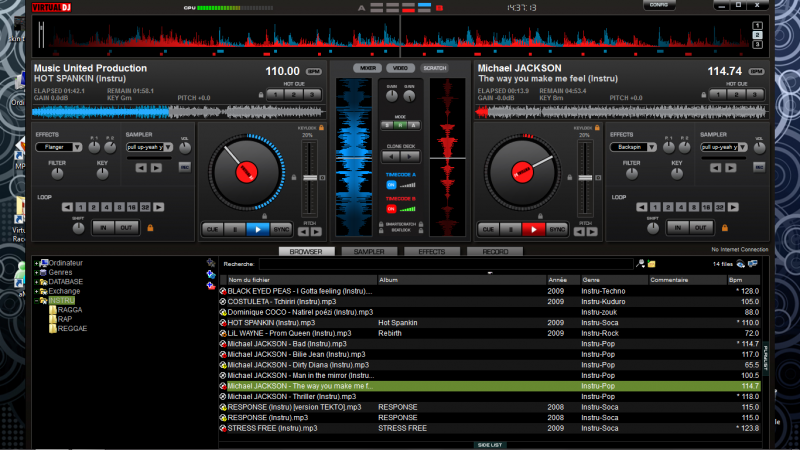Halve the left deck loop length
800x450 pixels.
[67, 207]
